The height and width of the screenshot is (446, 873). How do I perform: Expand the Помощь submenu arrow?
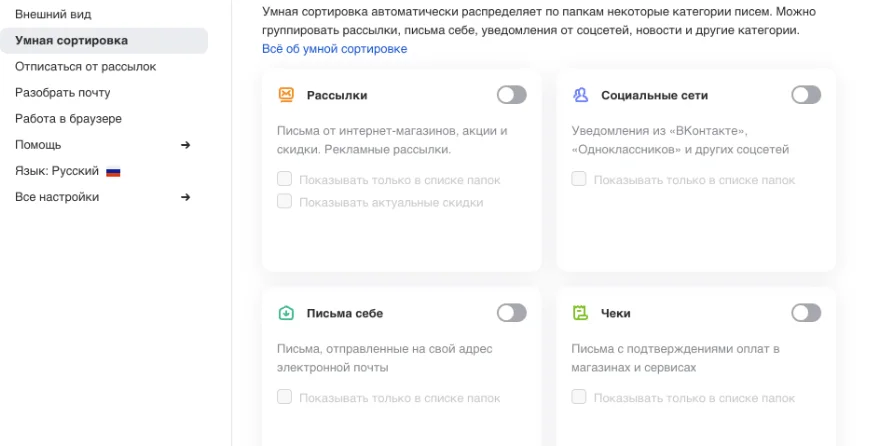[x=185, y=145]
